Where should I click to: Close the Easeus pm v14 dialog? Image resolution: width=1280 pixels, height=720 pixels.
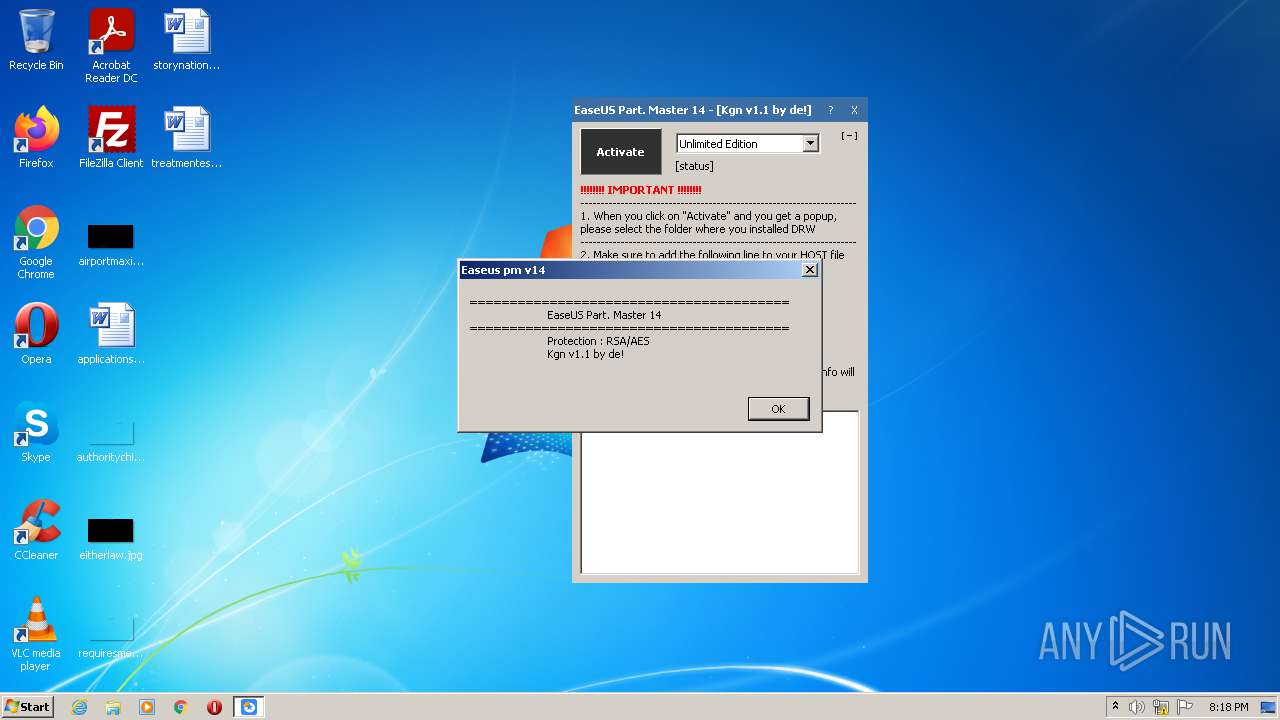(x=810, y=270)
